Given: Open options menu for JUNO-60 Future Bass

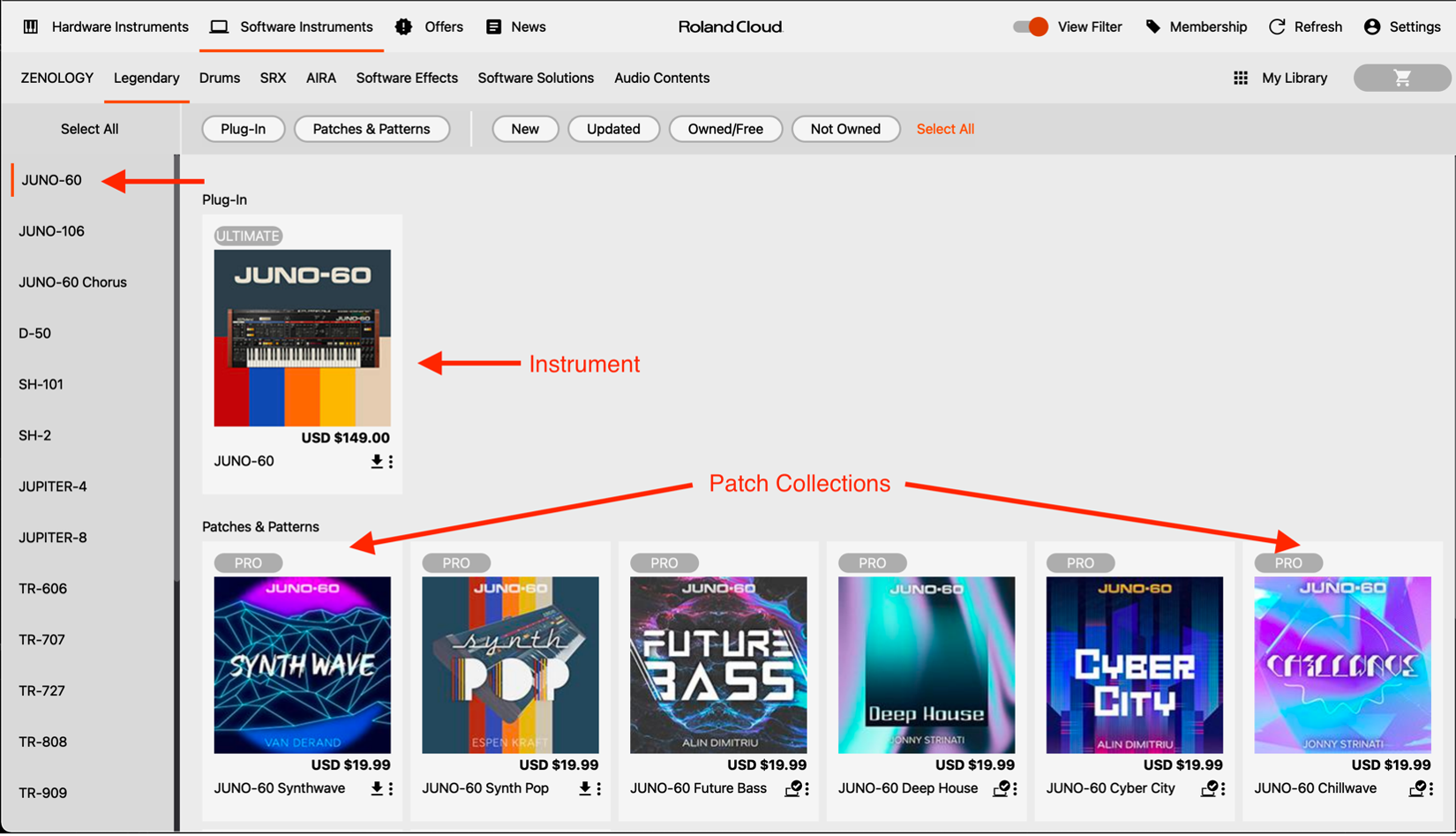Looking at the screenshot, I should [x=807, y=788].
